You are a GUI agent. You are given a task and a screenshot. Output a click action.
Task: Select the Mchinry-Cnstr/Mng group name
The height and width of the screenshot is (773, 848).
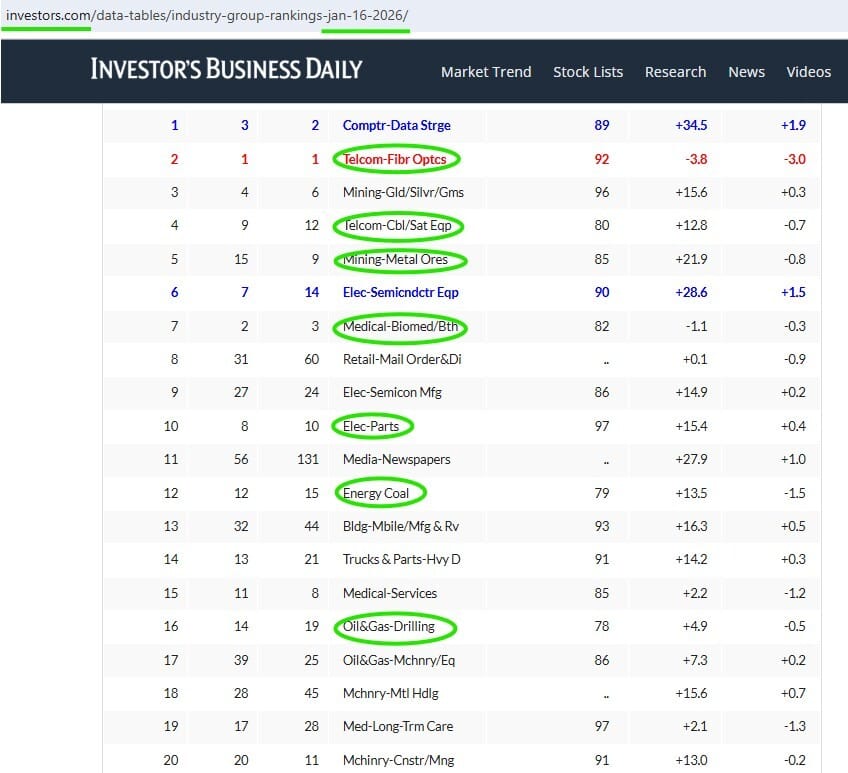[398, 761]
